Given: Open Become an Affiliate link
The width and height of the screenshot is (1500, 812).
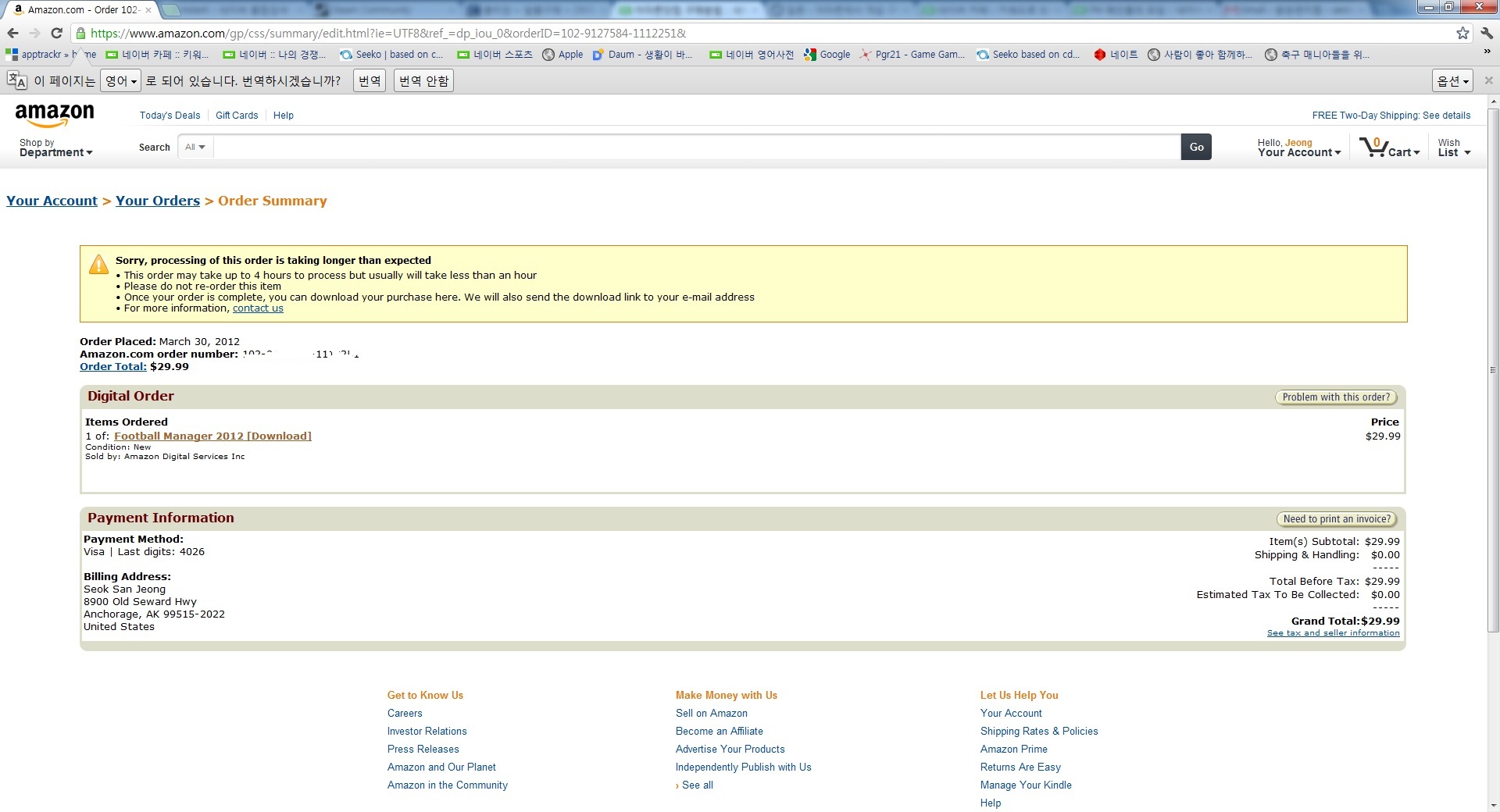Looking at the screenshot, I should click(x=719, y=732).
